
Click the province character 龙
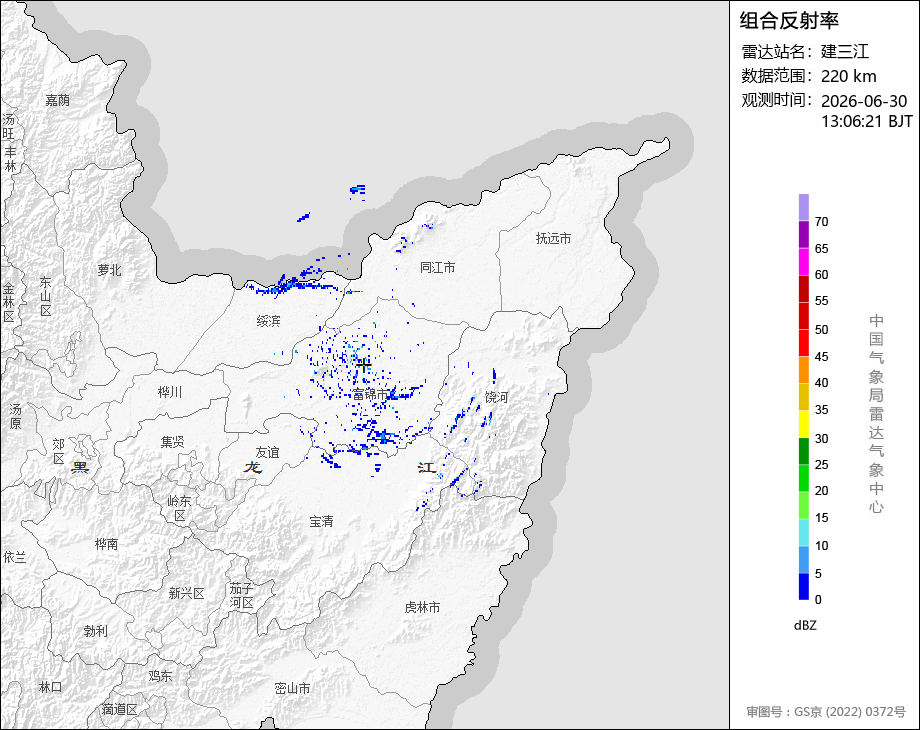pyautogui.click(x=252, y=467)
